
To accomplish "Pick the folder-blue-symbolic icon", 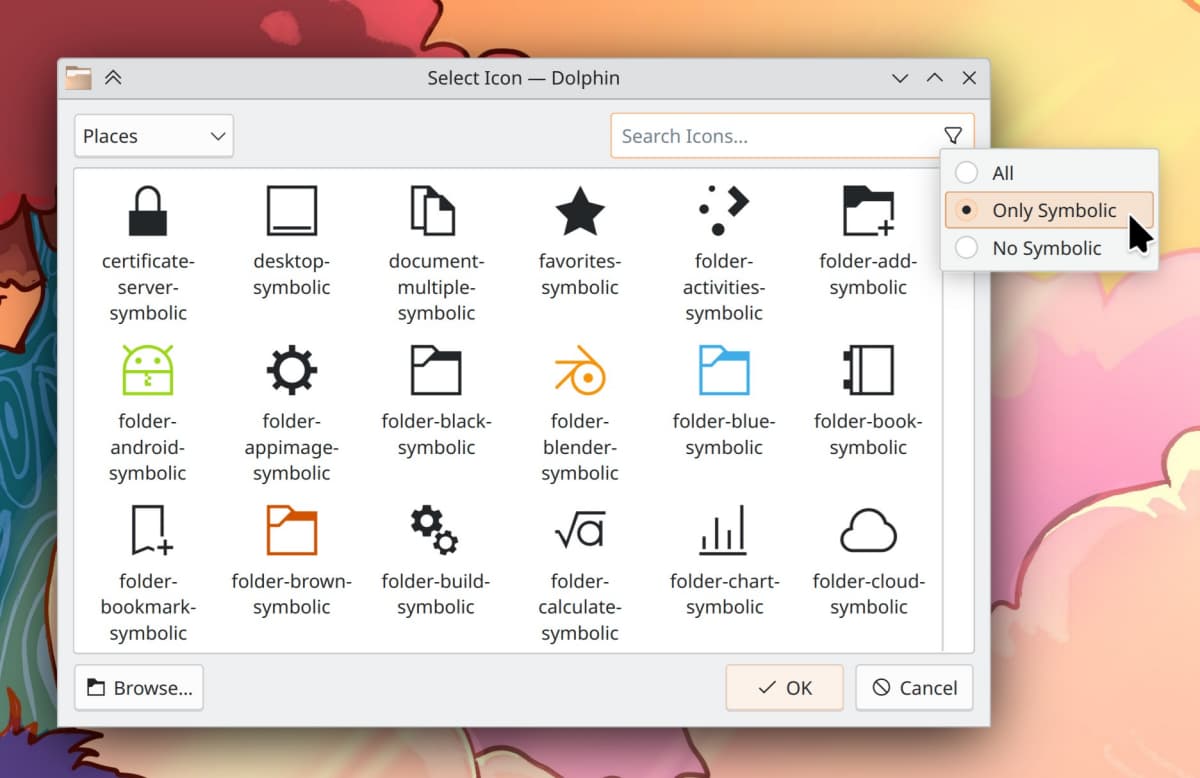I will click(724, 370).
